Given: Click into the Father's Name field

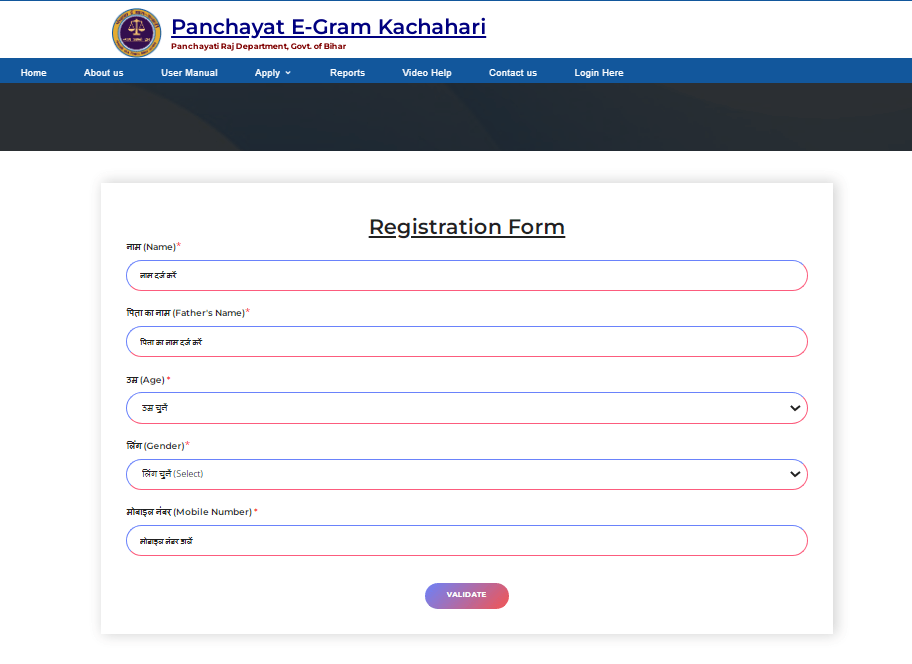Looking at the screenshot, I should tap(466, 342).
